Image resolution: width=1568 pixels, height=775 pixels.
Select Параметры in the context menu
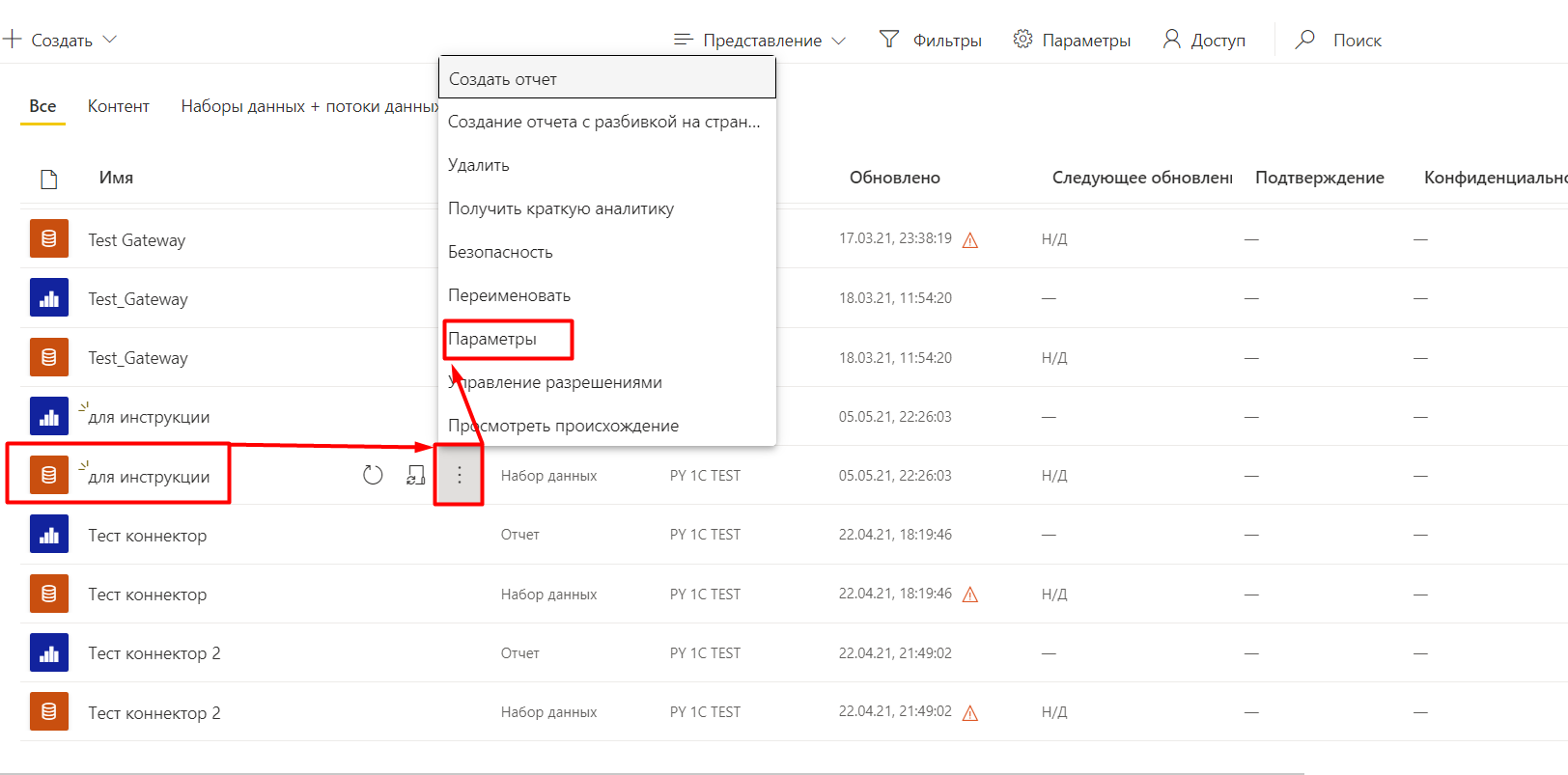492,339
